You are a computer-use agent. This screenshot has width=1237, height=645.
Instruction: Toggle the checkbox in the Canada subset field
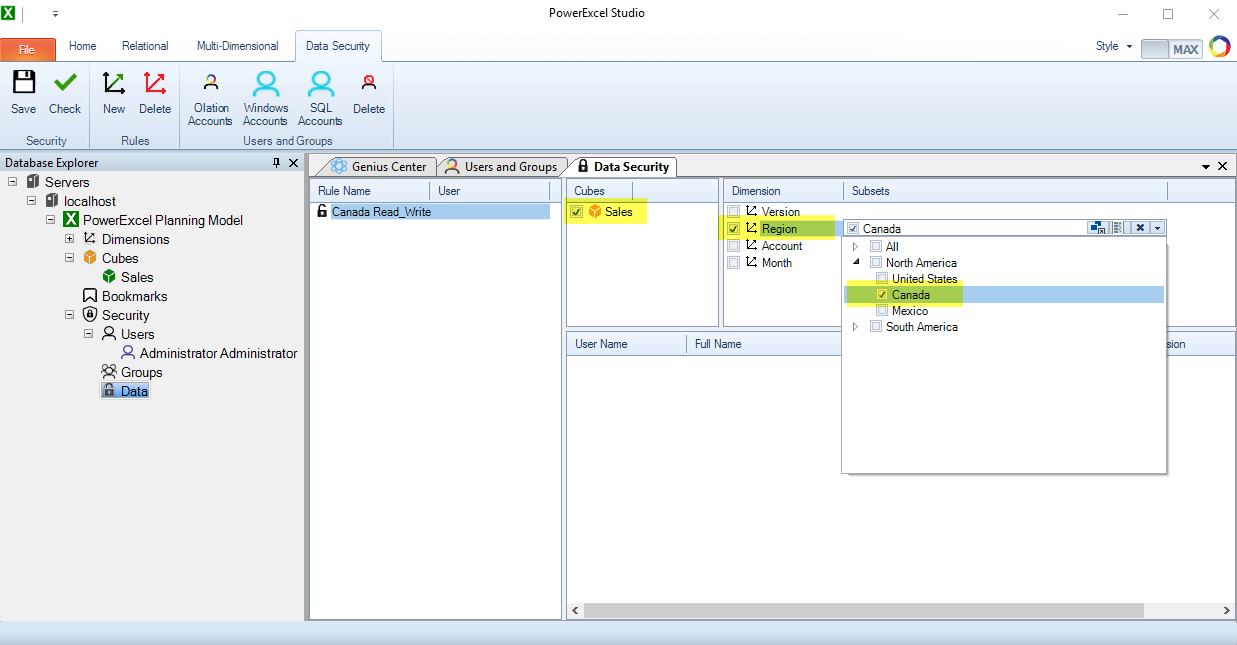[853, 229]
